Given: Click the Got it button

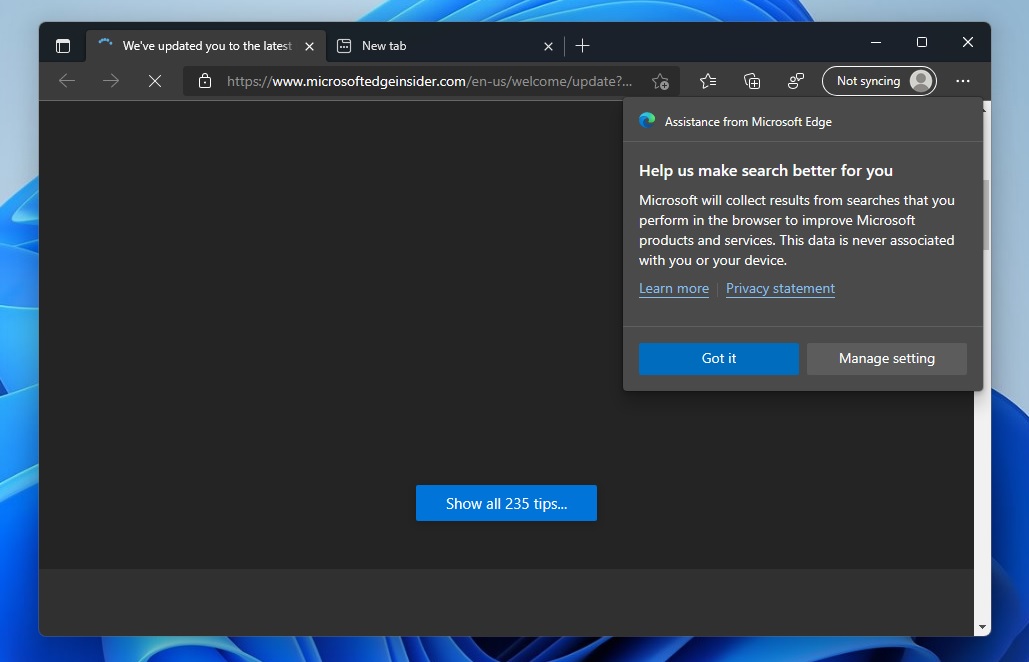Looking at the screenshot, I should point(719,359).
